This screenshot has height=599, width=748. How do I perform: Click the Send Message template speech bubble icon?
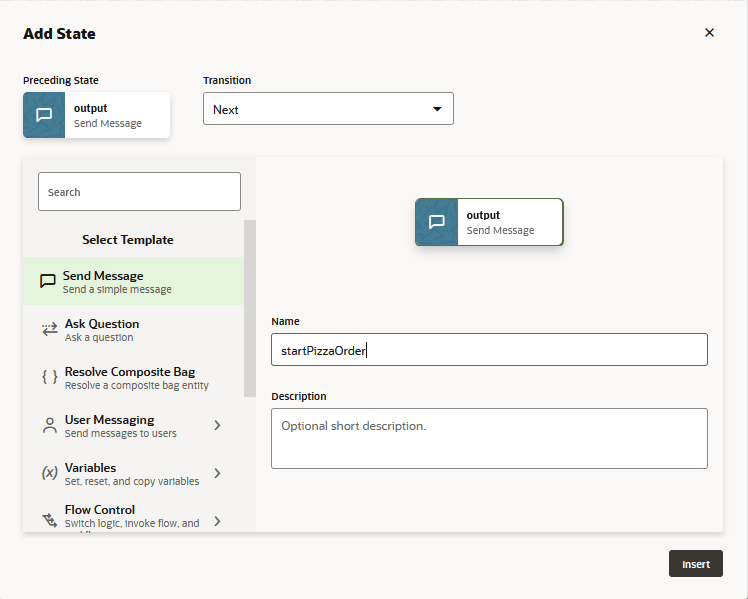(48, 281)
